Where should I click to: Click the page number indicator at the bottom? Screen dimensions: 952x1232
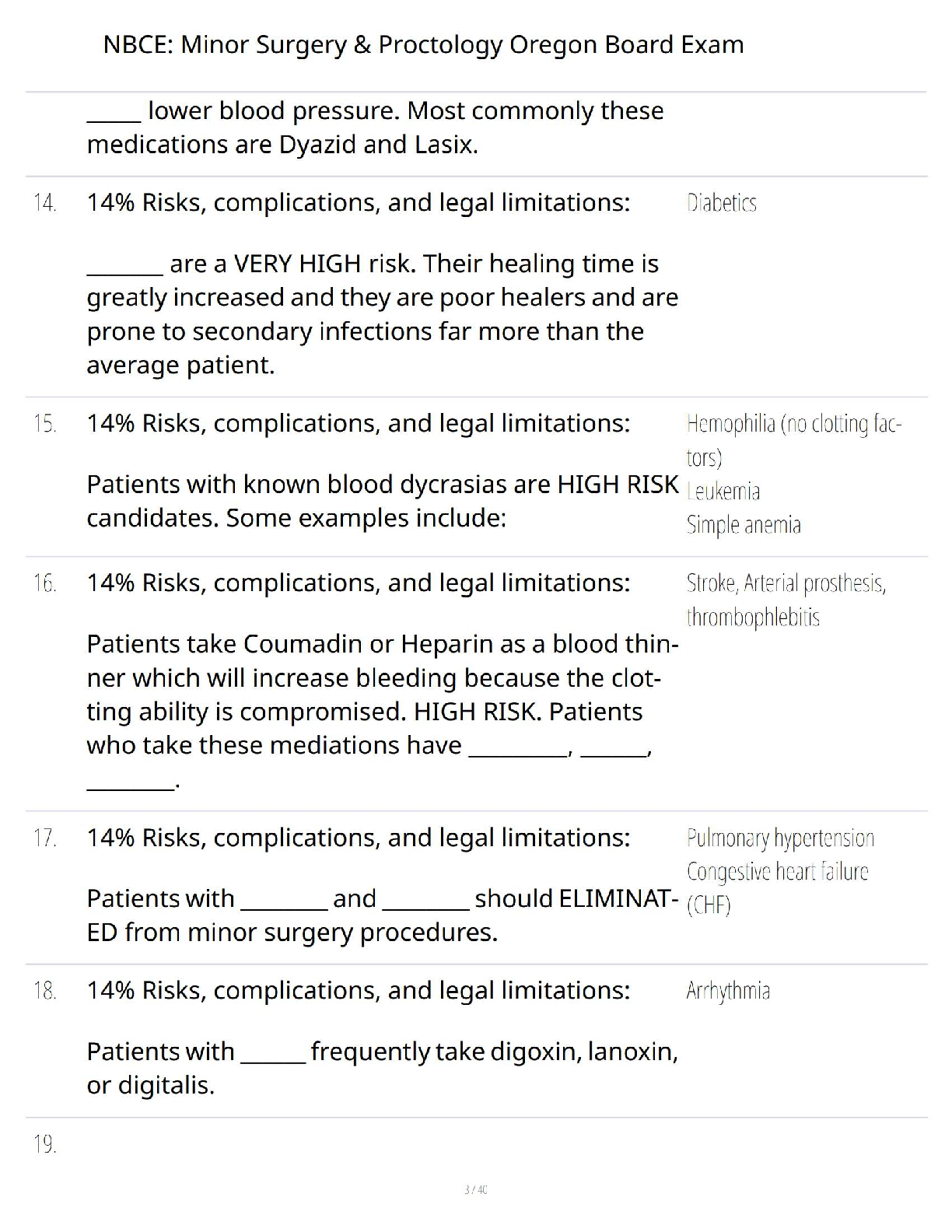[475, 1189]
